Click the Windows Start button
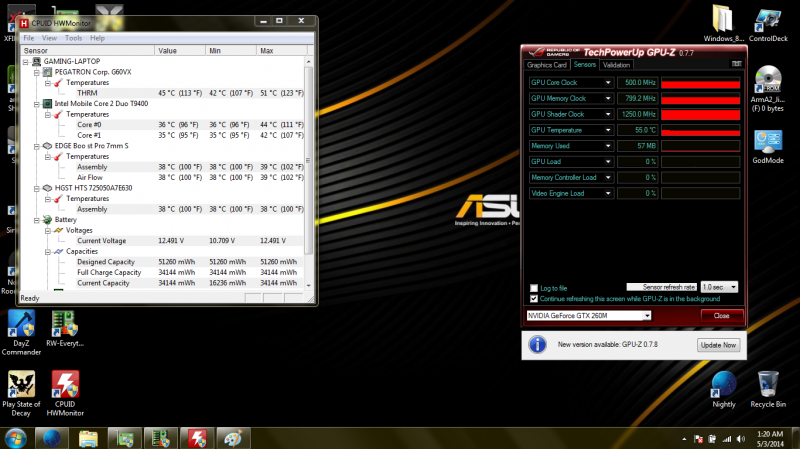Screen dimensions: 800x449 (x=16, y=439)
